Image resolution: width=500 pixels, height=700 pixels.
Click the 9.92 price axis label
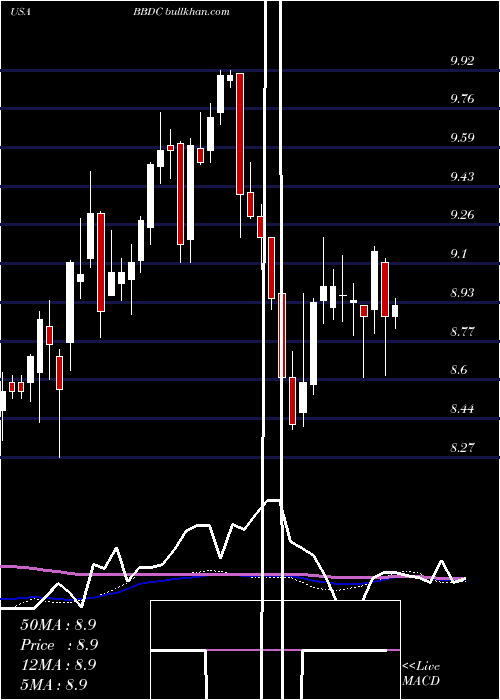point(462,61)
